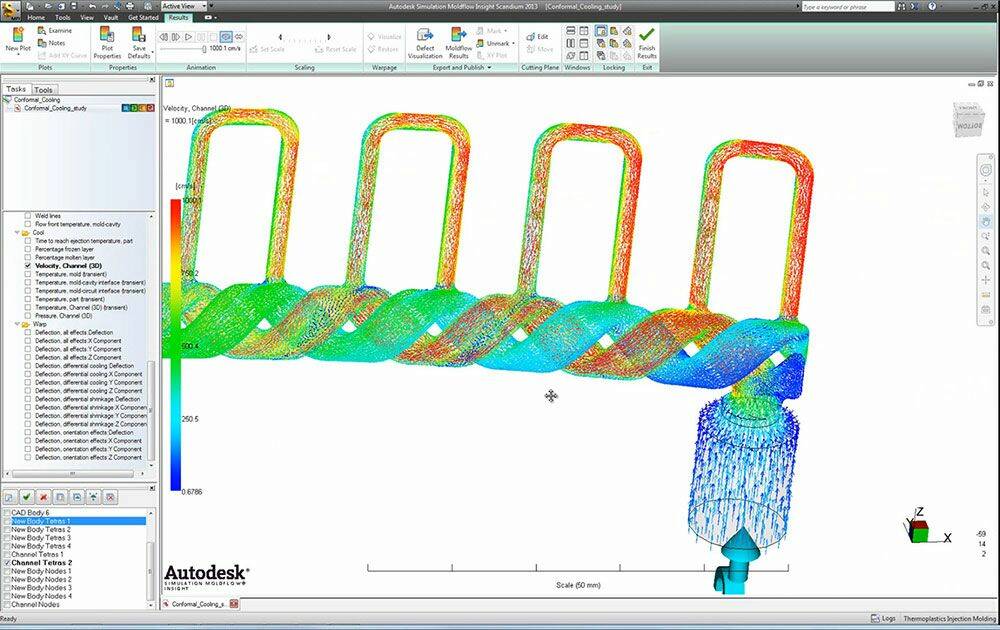Click Edit in Cutting Plane group
Screen dimensions: 1000x630
pyautogui.click(x=537, y=37)
